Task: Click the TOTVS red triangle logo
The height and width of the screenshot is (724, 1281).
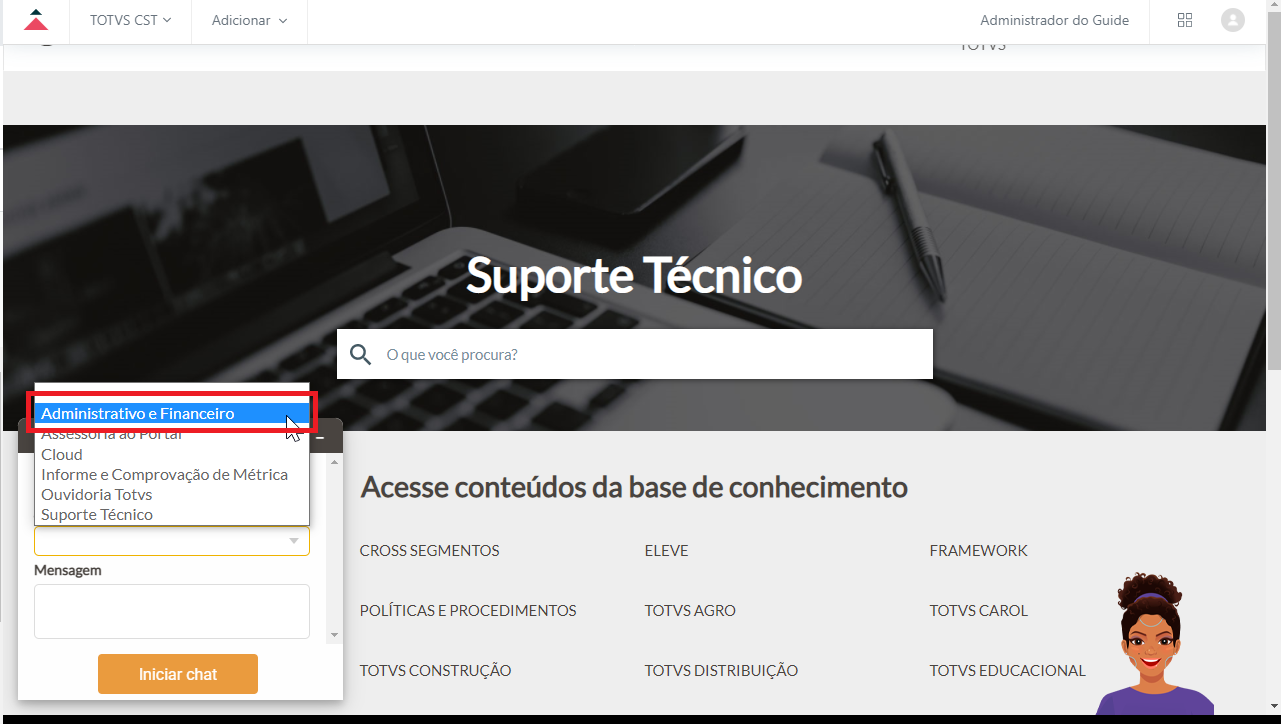Action: tap(36, 20)
